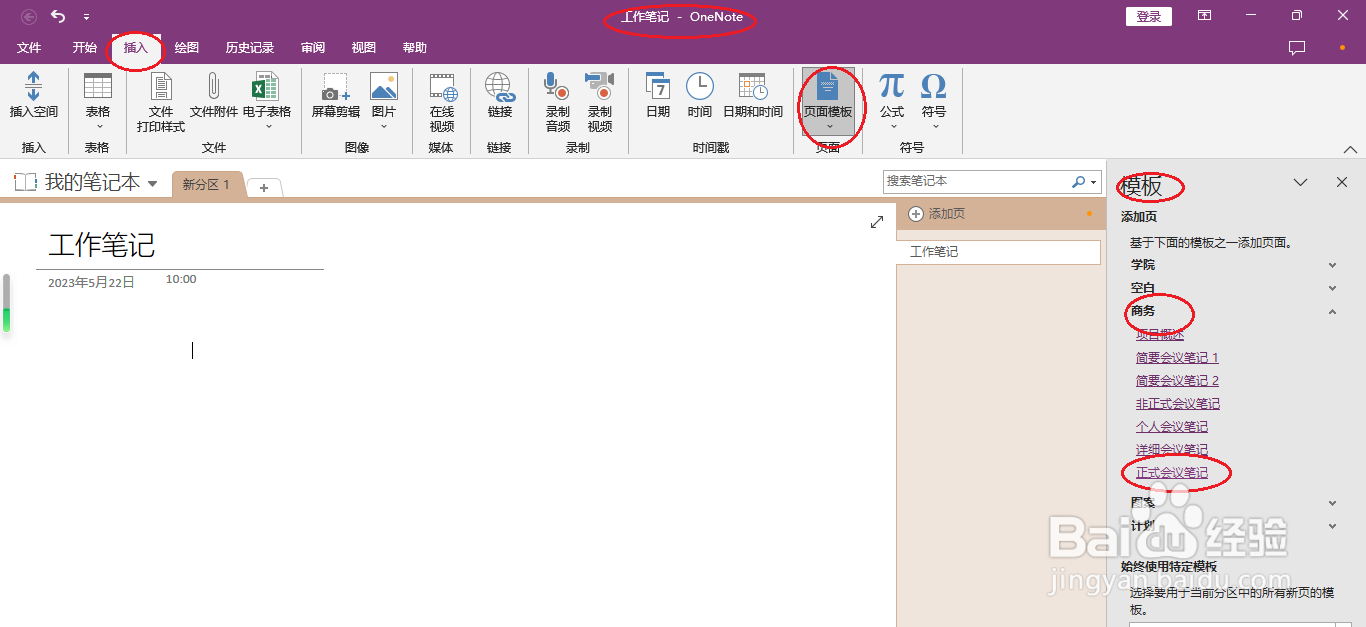
Task: Attach a file with 文件附件
Action: click(x=214, y=96)
